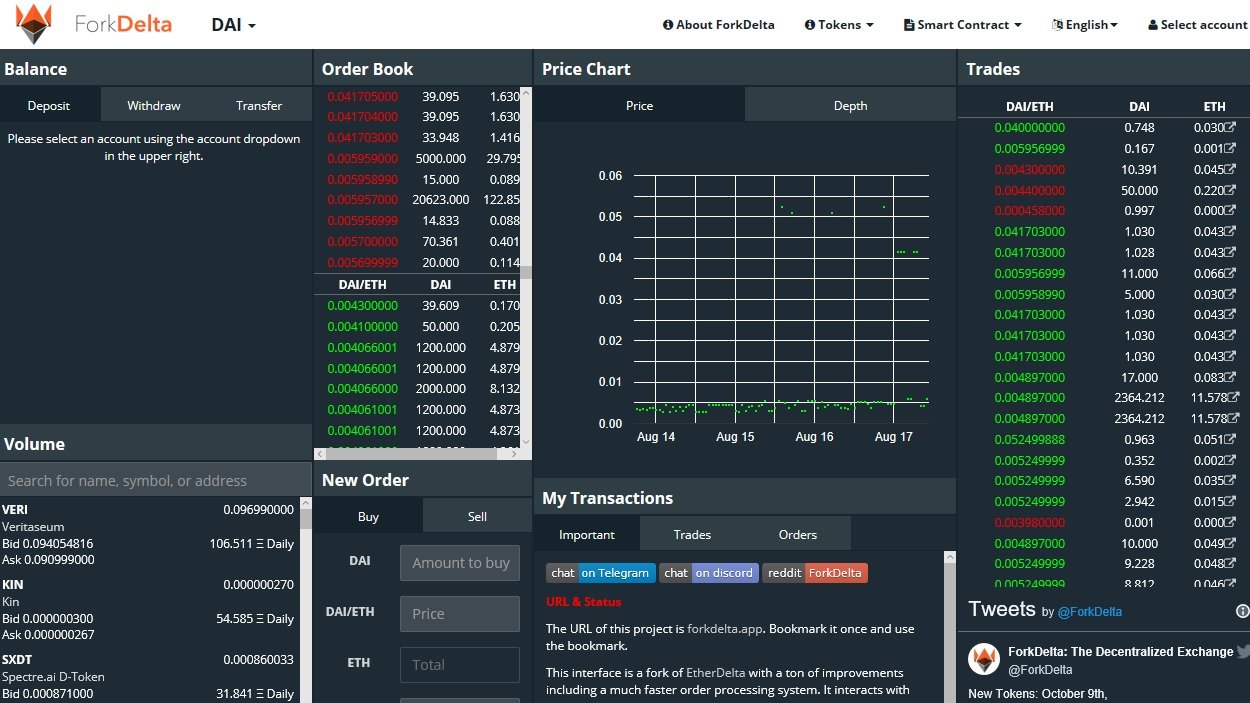Open external link icon for 0.997 DAI trade

point(1231,211)
